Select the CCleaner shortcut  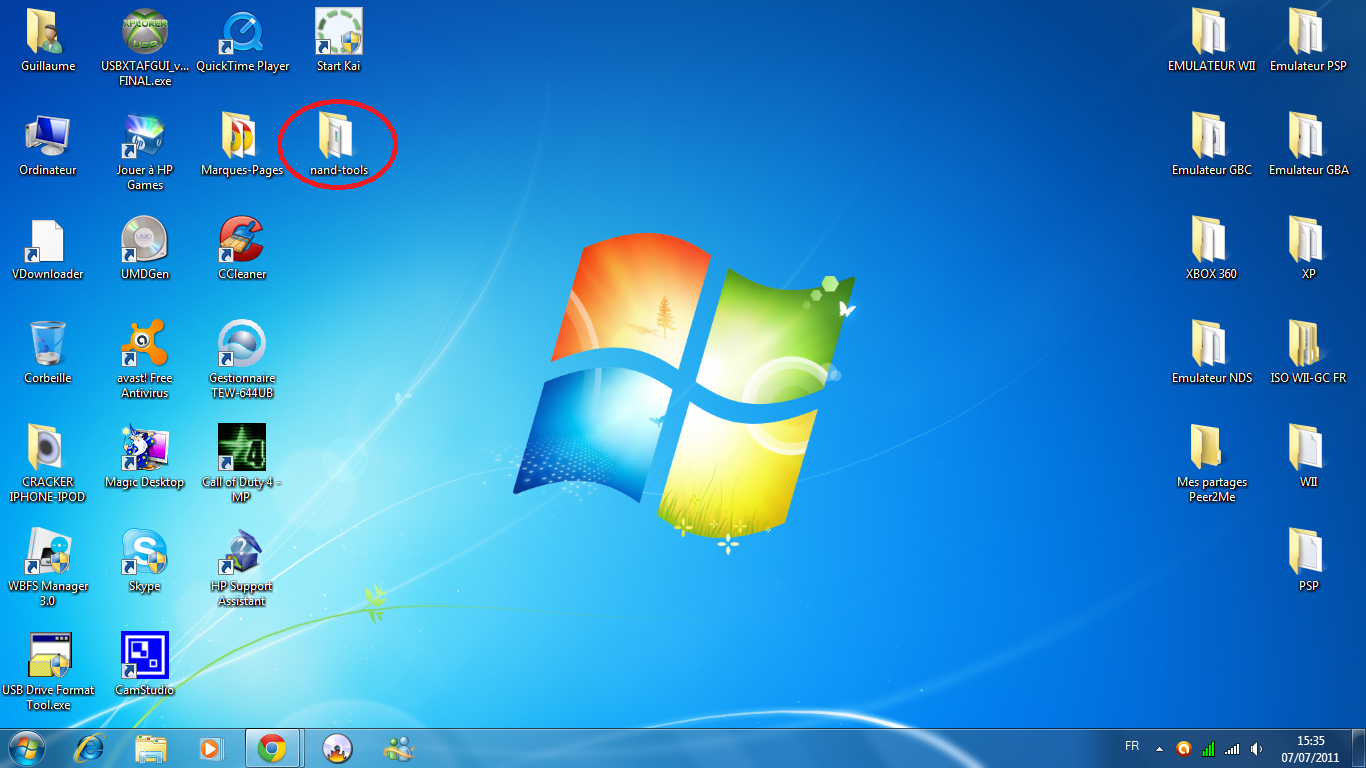(x=242, y=249)
